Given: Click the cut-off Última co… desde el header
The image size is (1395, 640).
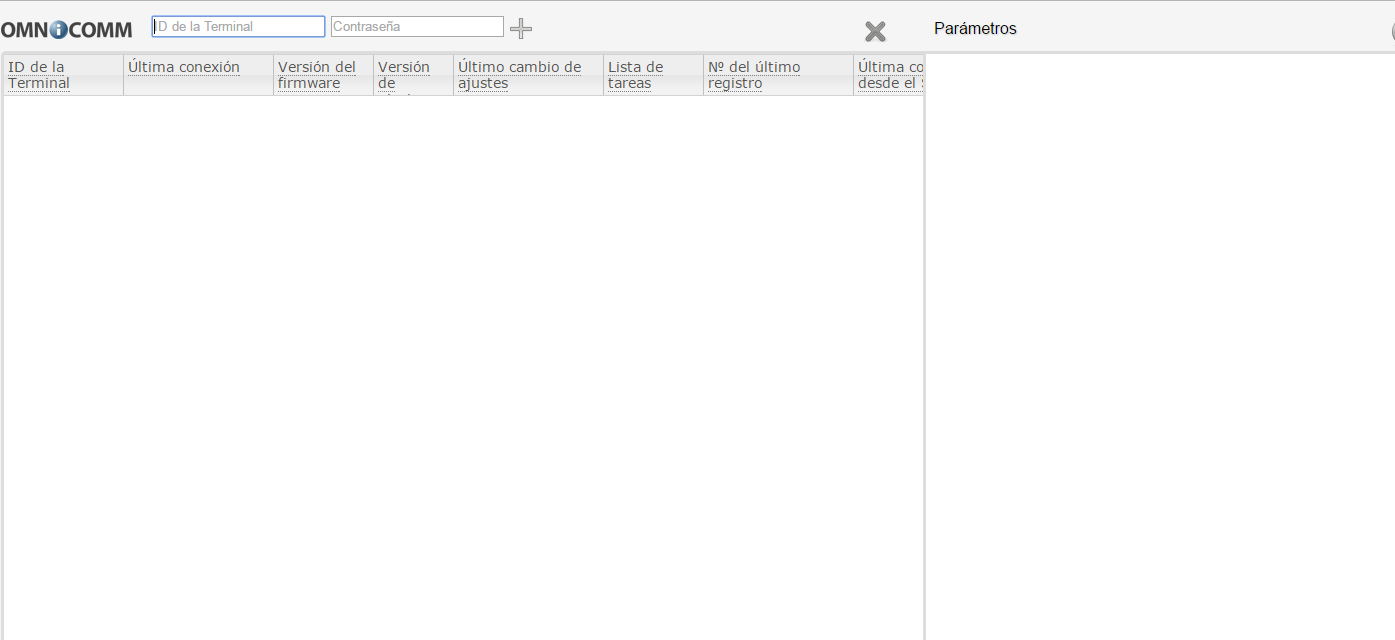Looking at the screenshot, I should [x=889, y=75].
